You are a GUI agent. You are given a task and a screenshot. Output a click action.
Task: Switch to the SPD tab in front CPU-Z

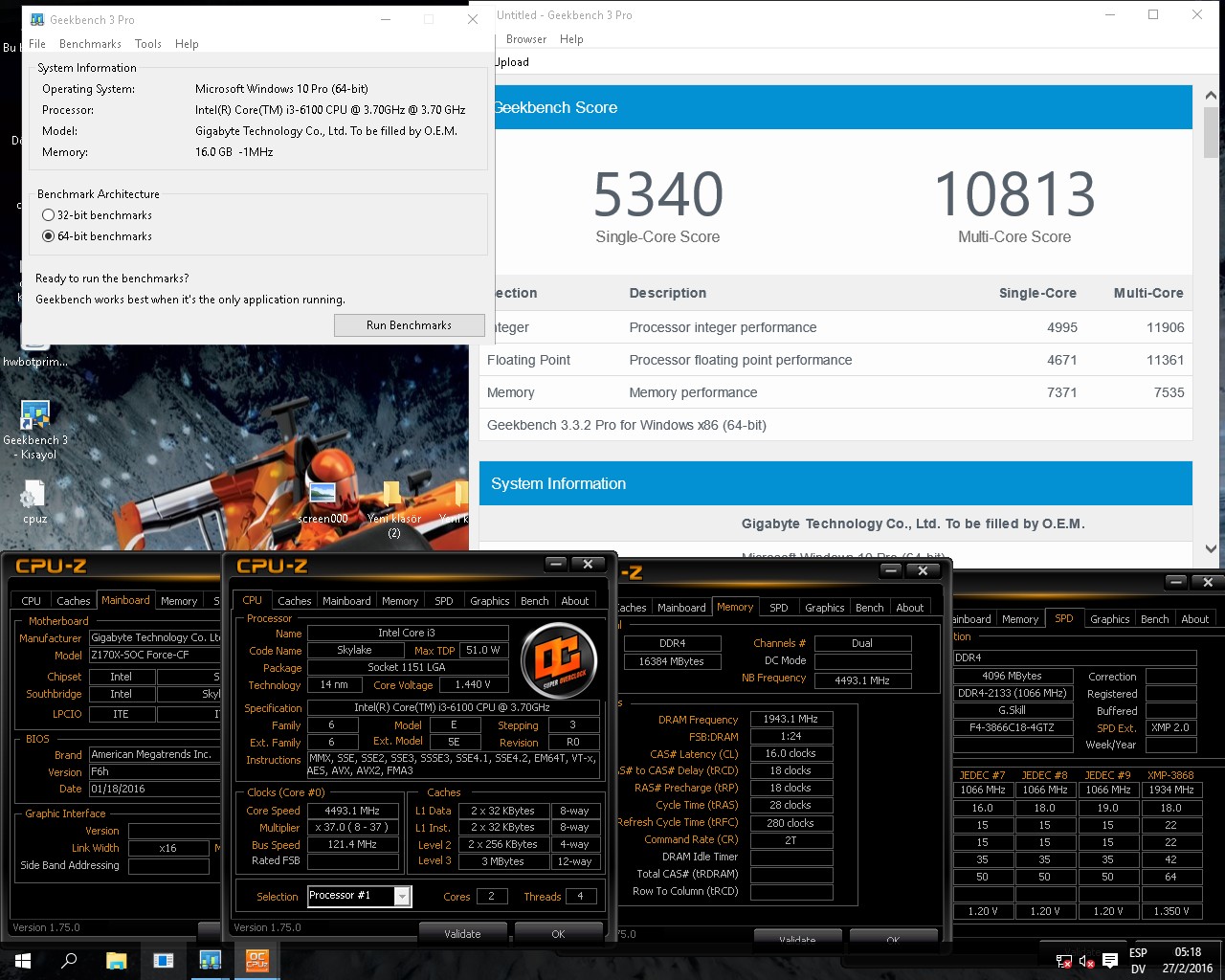[444, 601]
